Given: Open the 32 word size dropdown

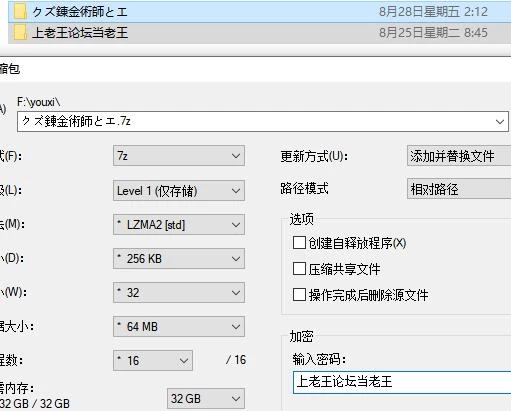Looking at the screenshot, I should [179, 293].
